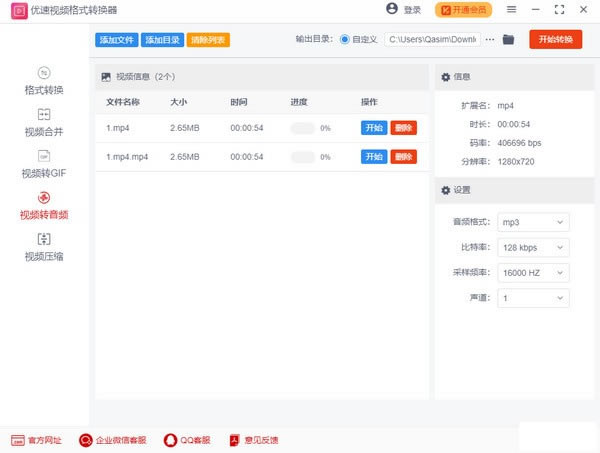Click the output directory path field
The image size is (600, 453).
pyautogui.click(x=432, y=40)
